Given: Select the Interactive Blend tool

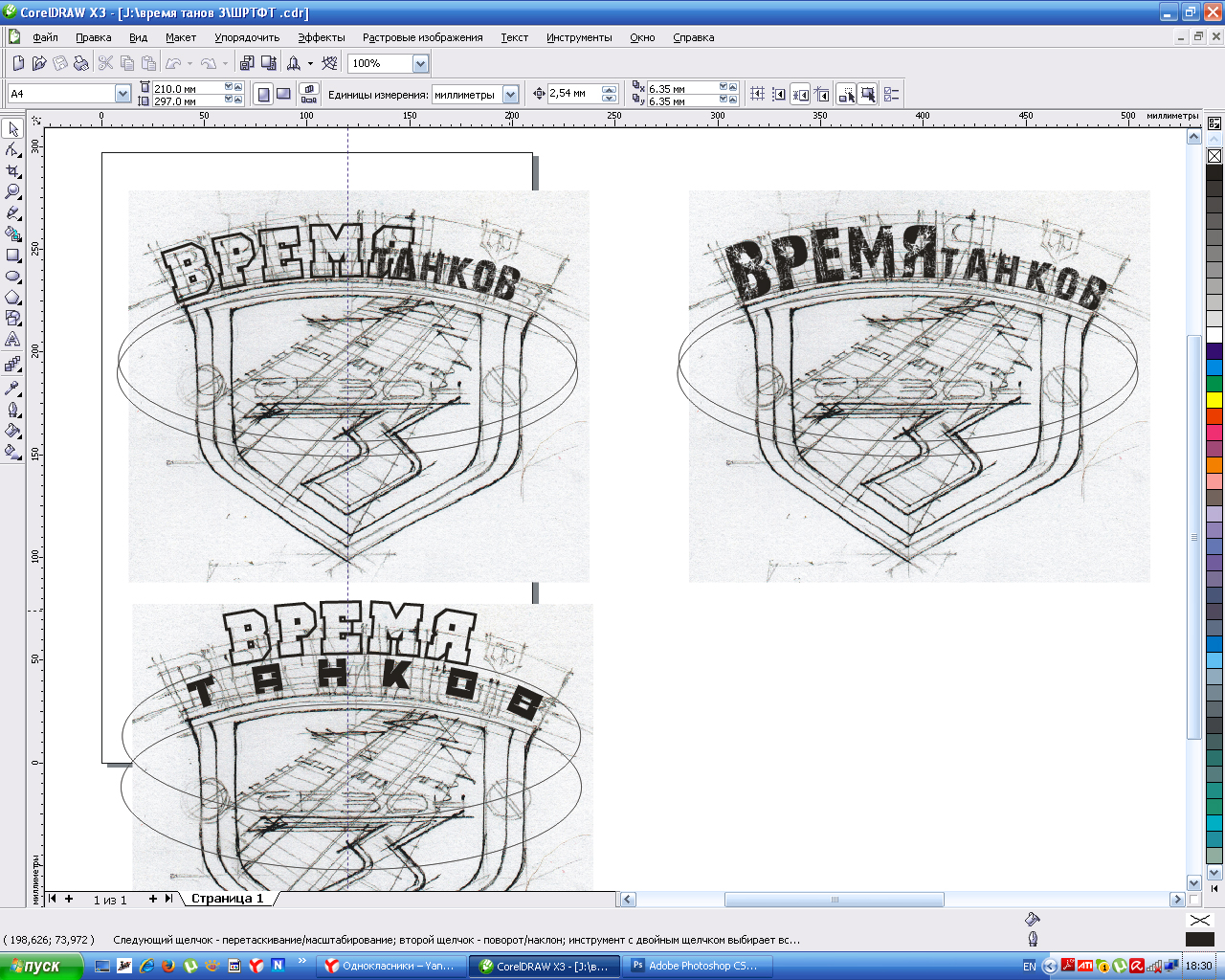Looking at the screenshot, I should click(12, 365).
